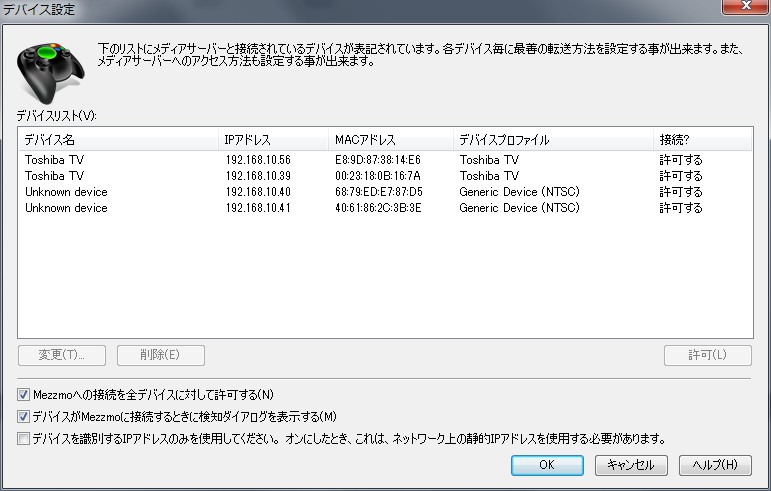Click the 許可(L) button
The width and height of the screenshot is (771, 491).
[708, 355]
